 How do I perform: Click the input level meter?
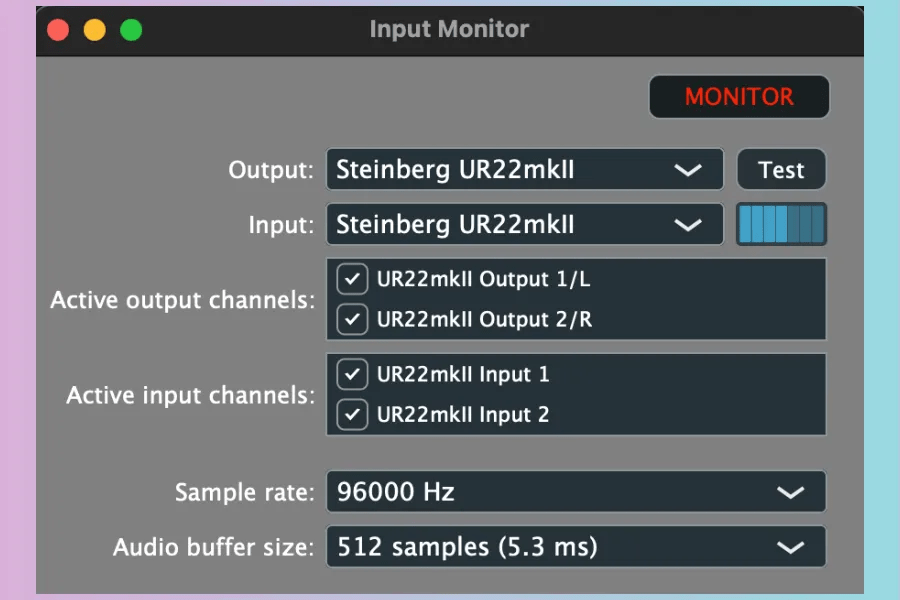coord(781,225)
